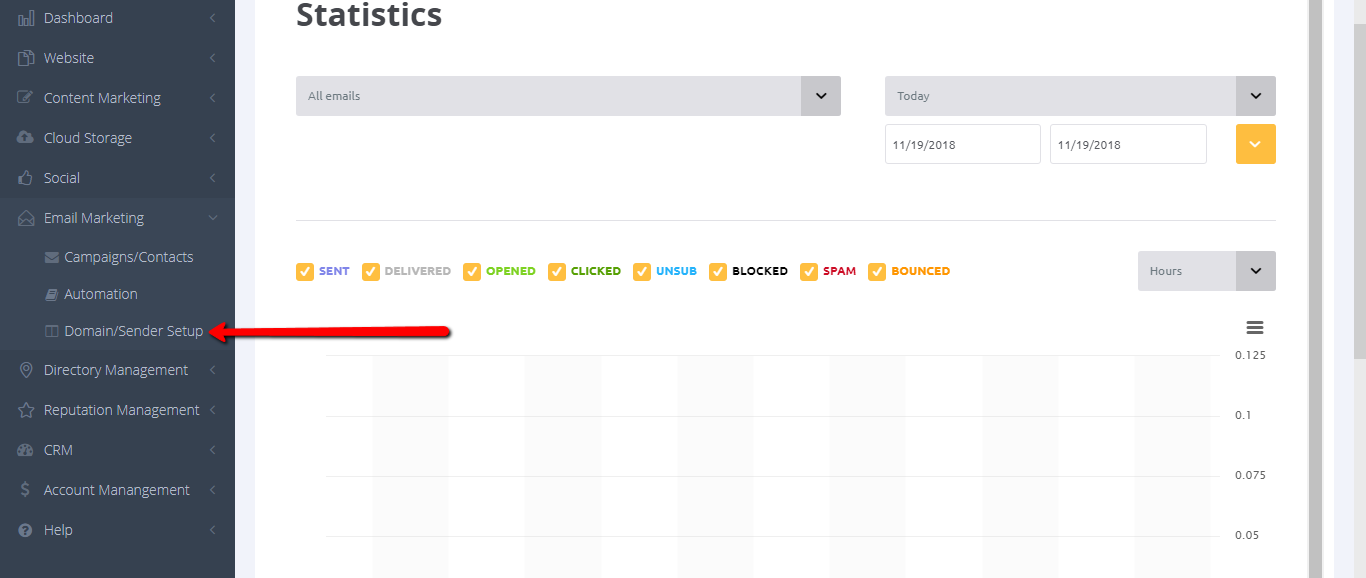The width and height of the screenshot is (1366, 578).
Task: Disable the BOUNCED checkbox
Action: (877, 271)
